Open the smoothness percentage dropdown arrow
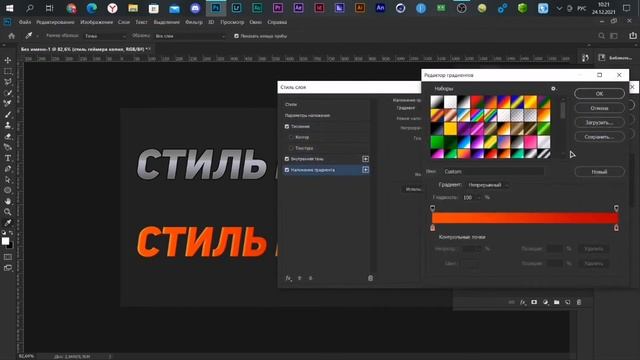The height and width of the screenshot is (360, 640). (479, 198)
